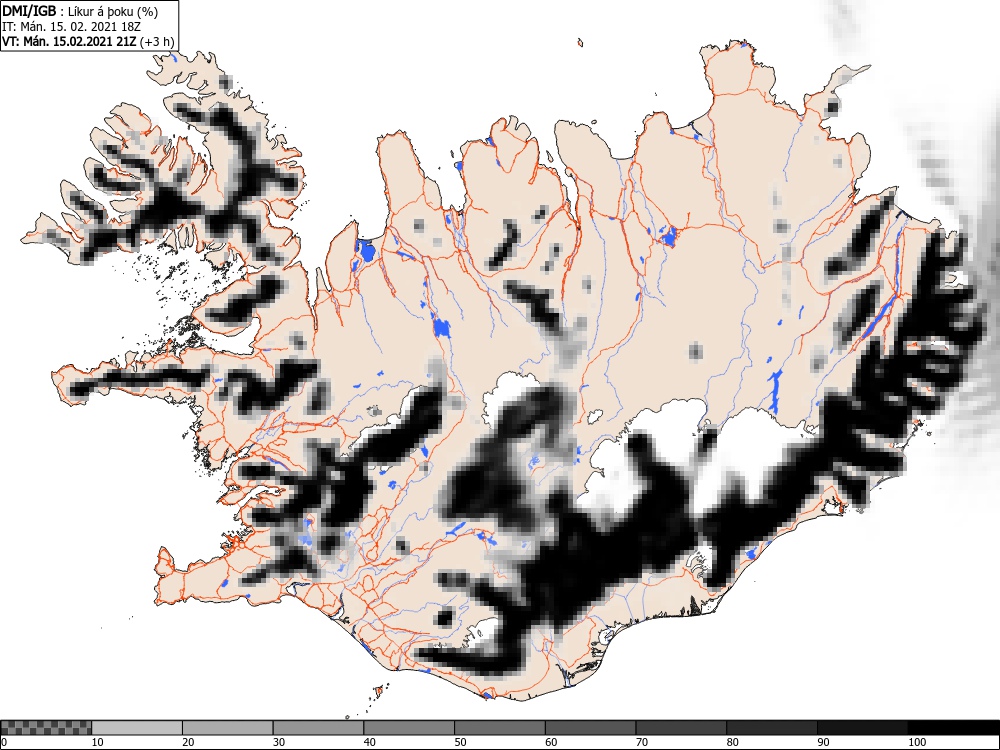Screen dimensions: 1000x750
Task: Click the "80" legend scale label
Action: [732, 742]
